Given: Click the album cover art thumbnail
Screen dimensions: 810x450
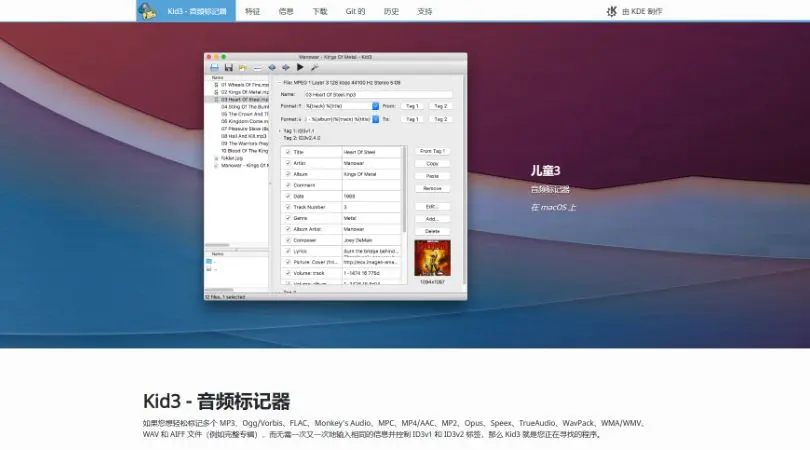Looking at the screenshot, I should [432, 258].
